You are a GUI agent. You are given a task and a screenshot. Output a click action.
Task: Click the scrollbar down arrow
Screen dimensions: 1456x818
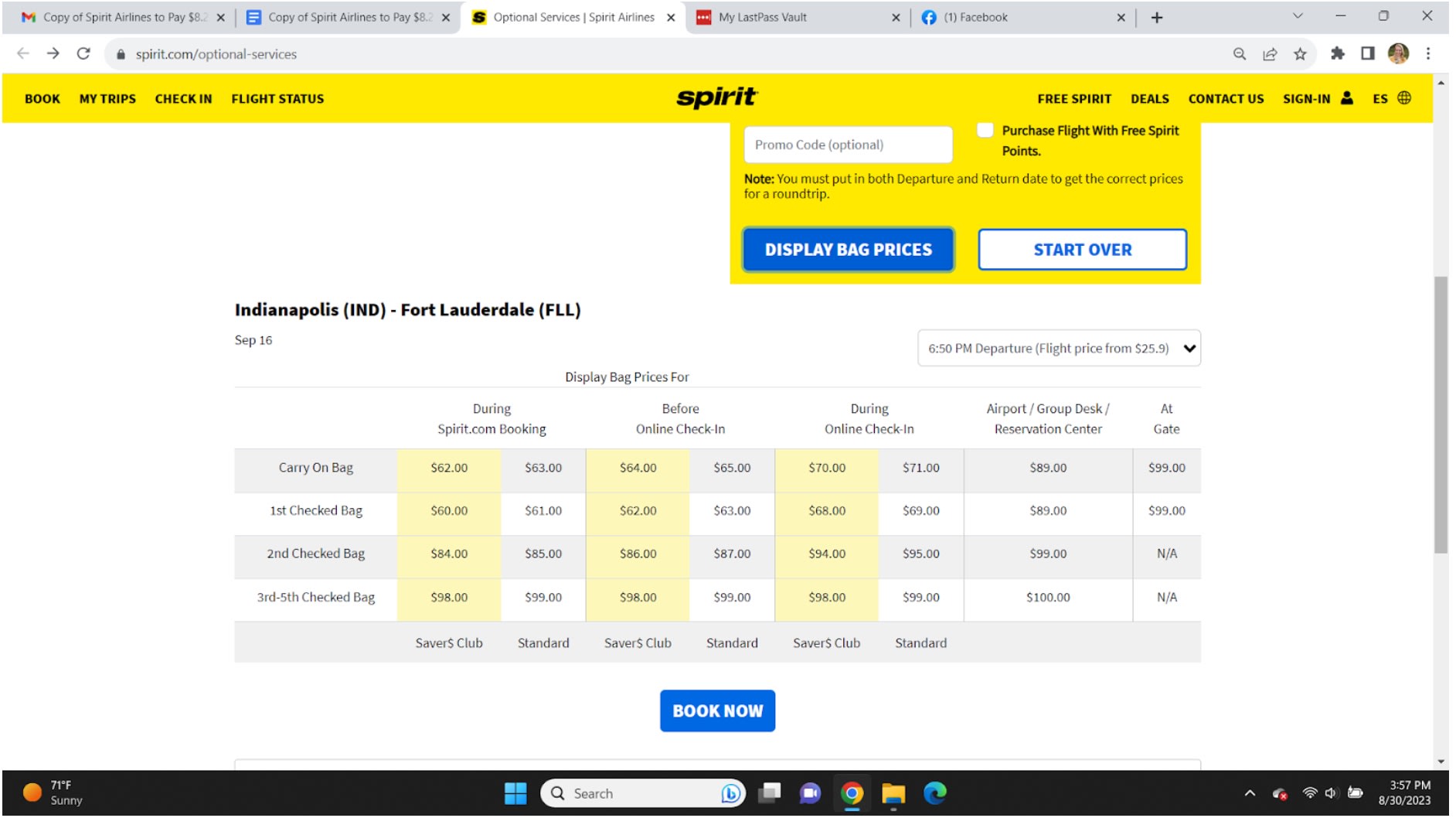(1441, 762)
